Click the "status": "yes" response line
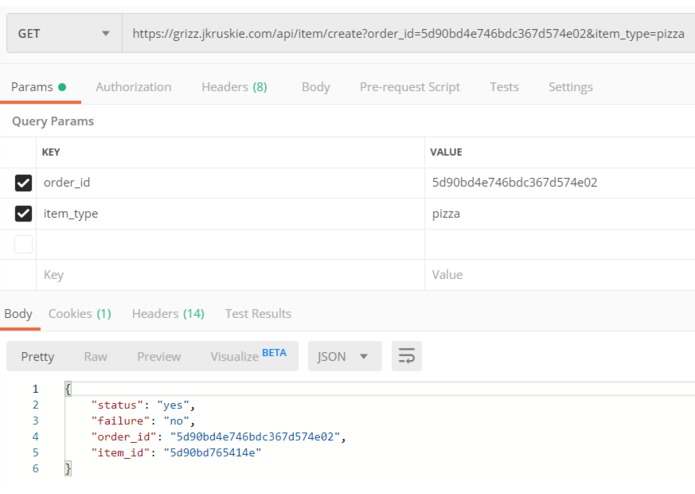695x494 pixels. 143,405
